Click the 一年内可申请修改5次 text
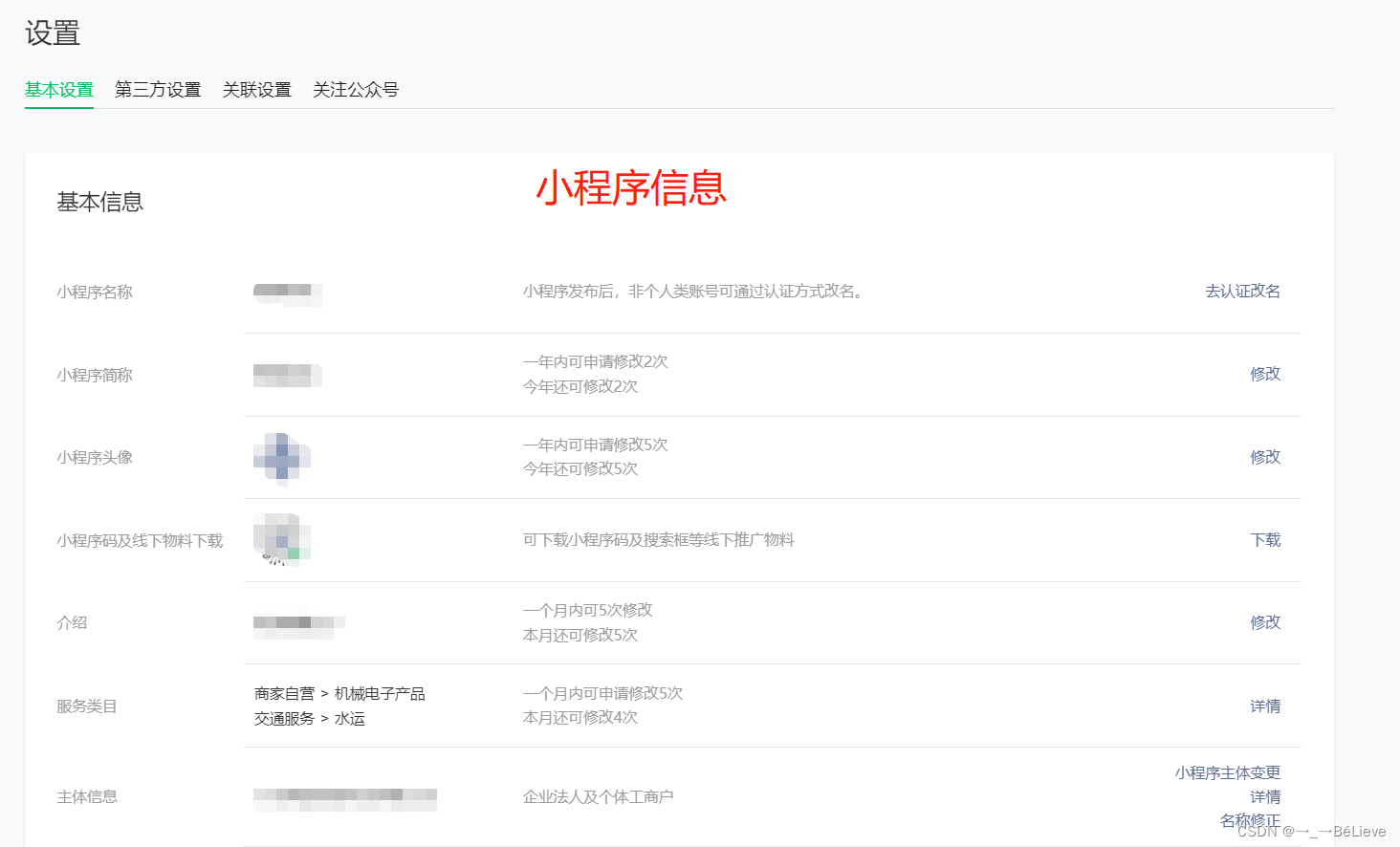Image resolution: width=1400 pixels, height=847 pixels. point(596,445)
